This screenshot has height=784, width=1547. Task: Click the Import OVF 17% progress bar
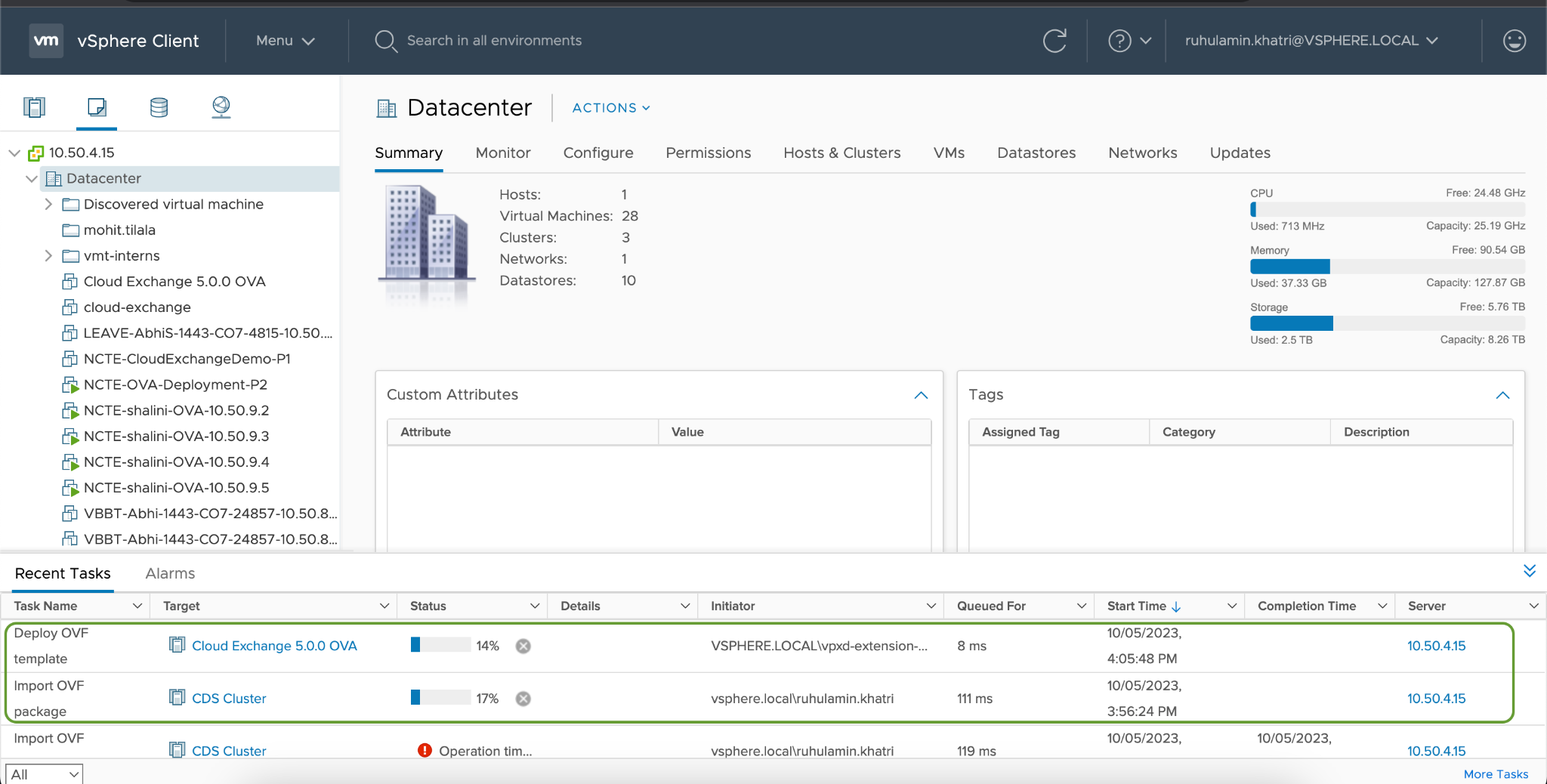(x=440, y=697)
